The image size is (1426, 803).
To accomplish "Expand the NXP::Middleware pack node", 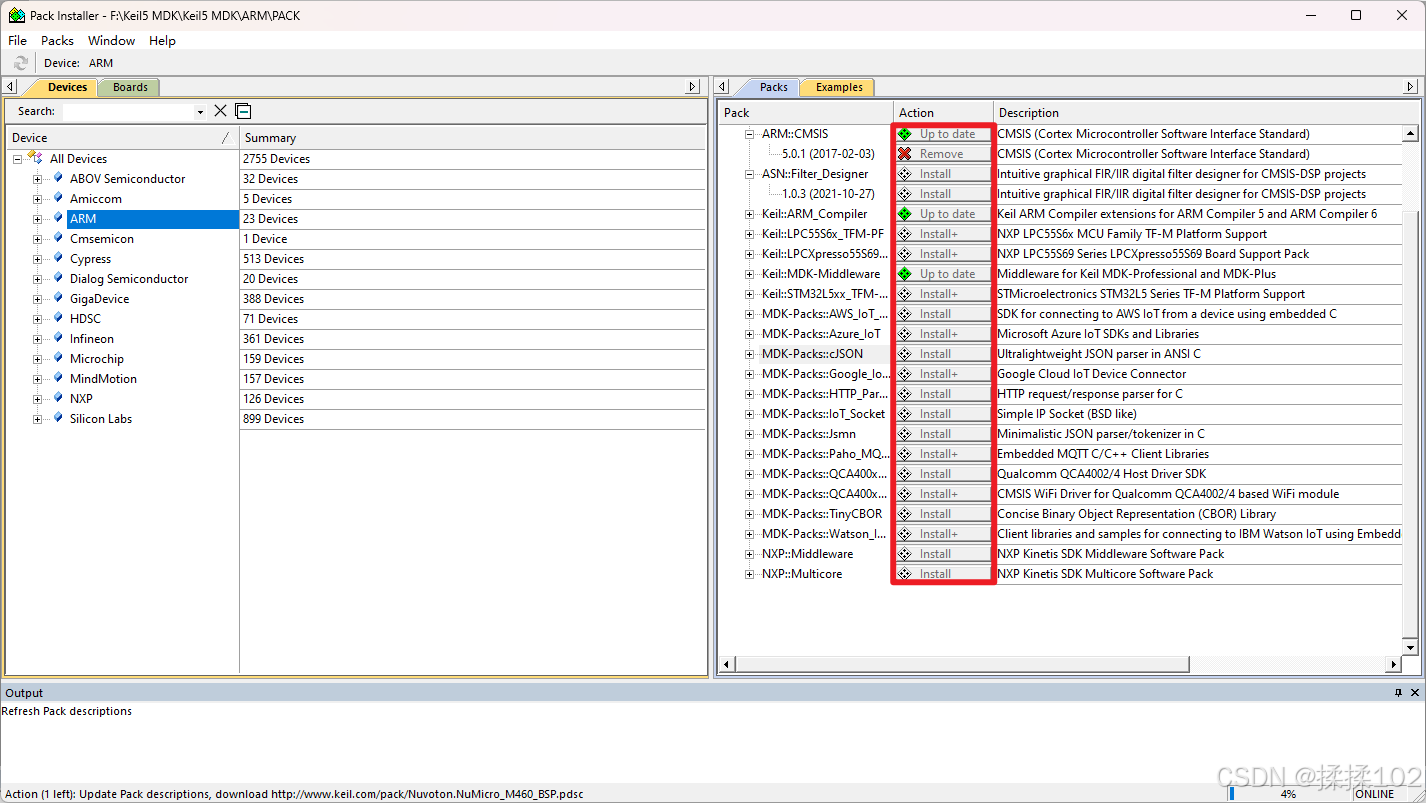I will [x=750, y=554].
